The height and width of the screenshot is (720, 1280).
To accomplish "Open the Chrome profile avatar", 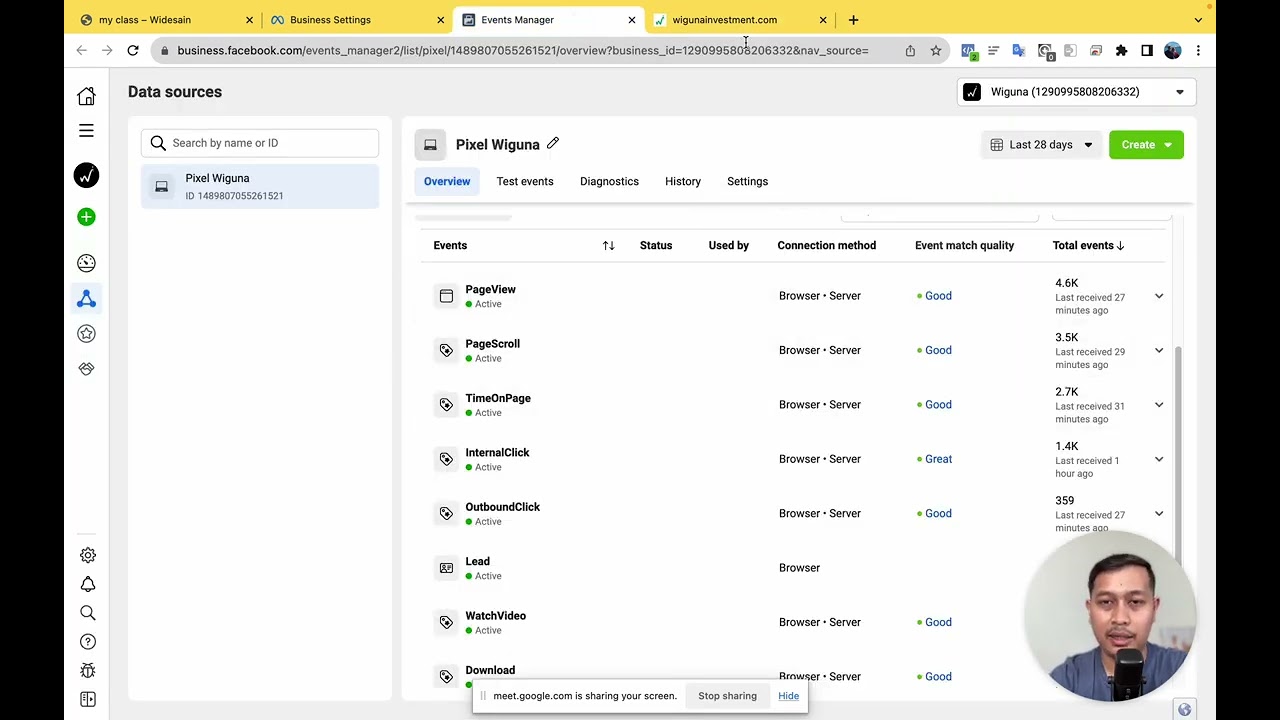I will pyautogui.click(x=1173, y=51).
